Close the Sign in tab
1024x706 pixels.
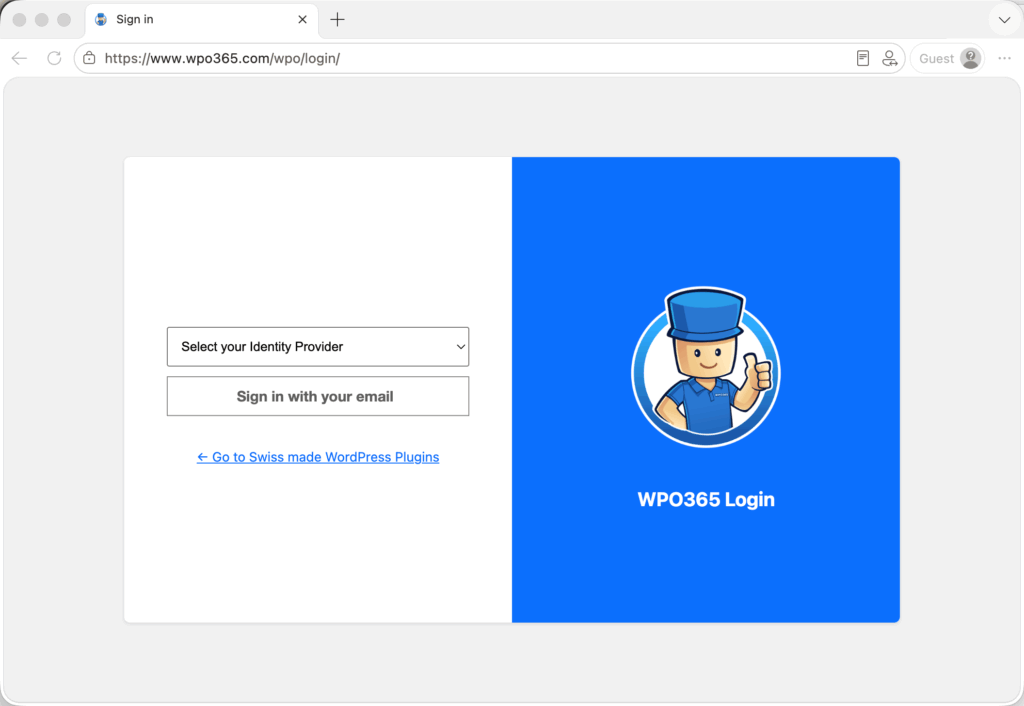302,20
